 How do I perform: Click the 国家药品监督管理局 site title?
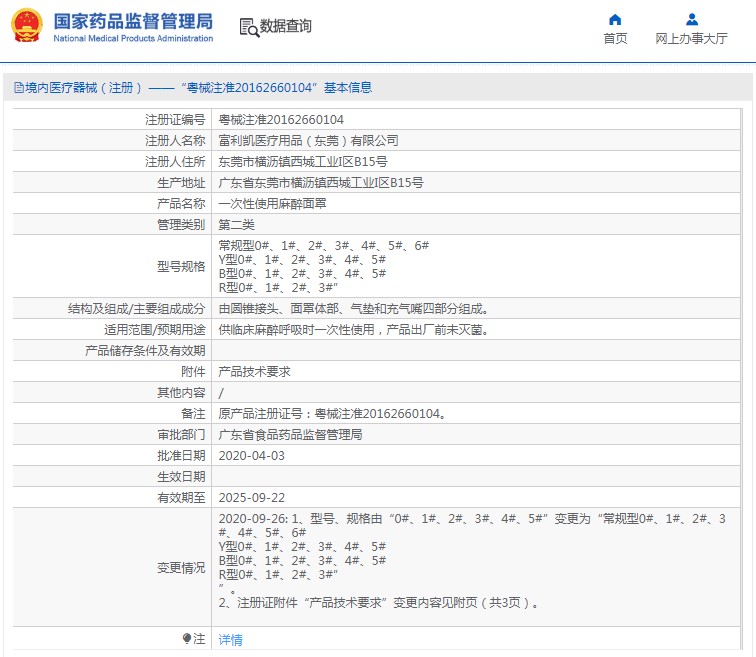pos(132,21)
